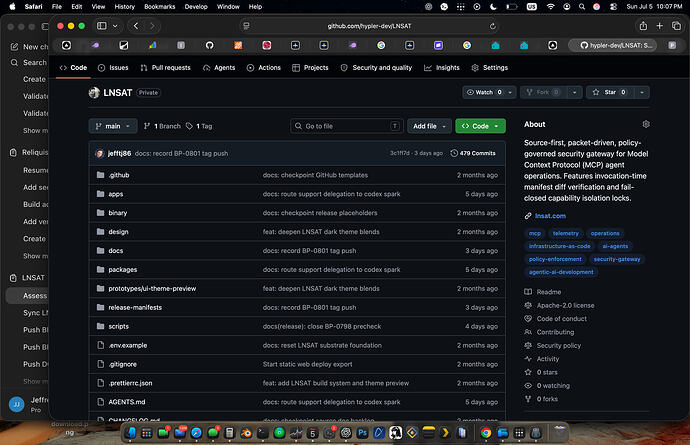The height and width of the screenshot is (445, 690).
Task: Open the History menu
Action: point(125,7)
